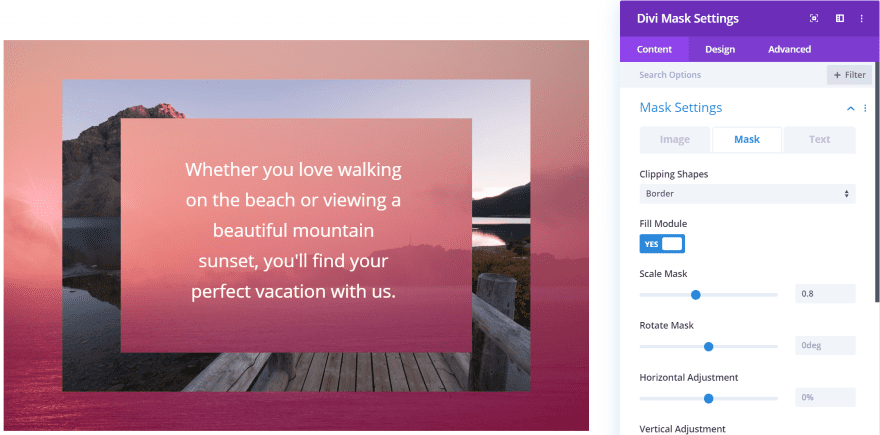
Task: Click the Horizontal Adjustment slider handle
Action: pyautogui.click(x=708, y=399)
